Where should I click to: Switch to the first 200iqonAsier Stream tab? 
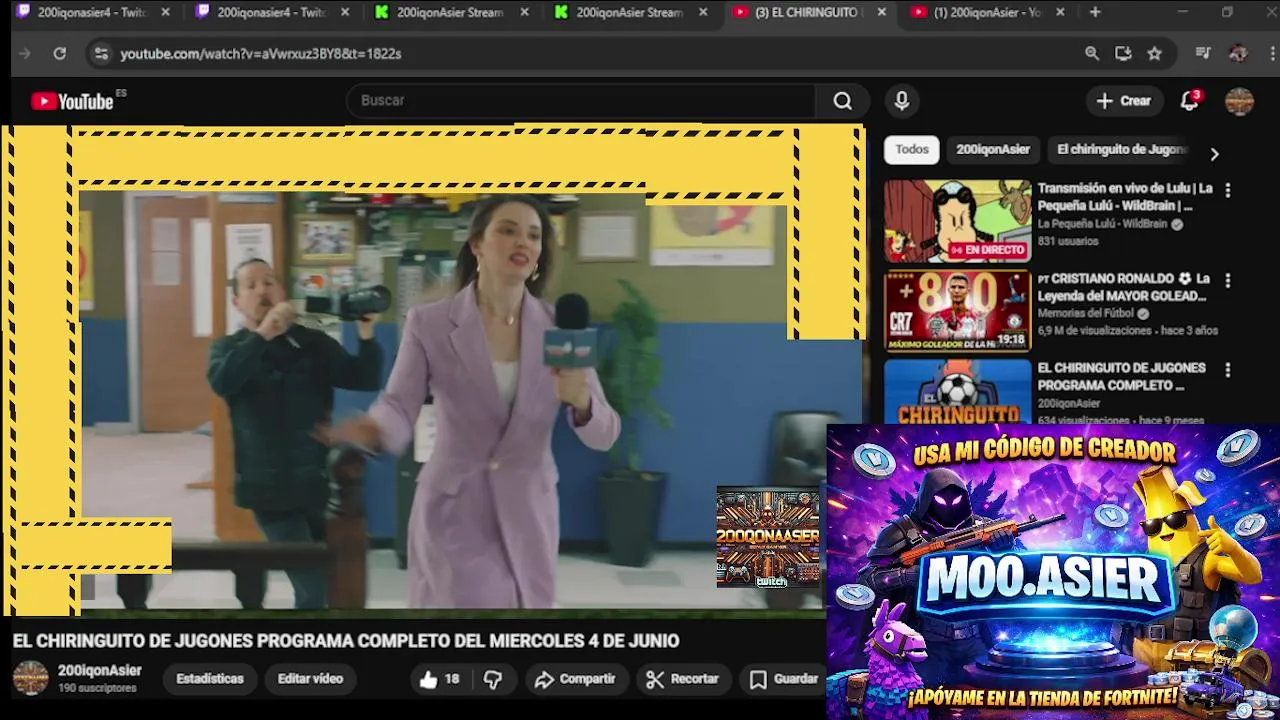(x=450, y=12)
